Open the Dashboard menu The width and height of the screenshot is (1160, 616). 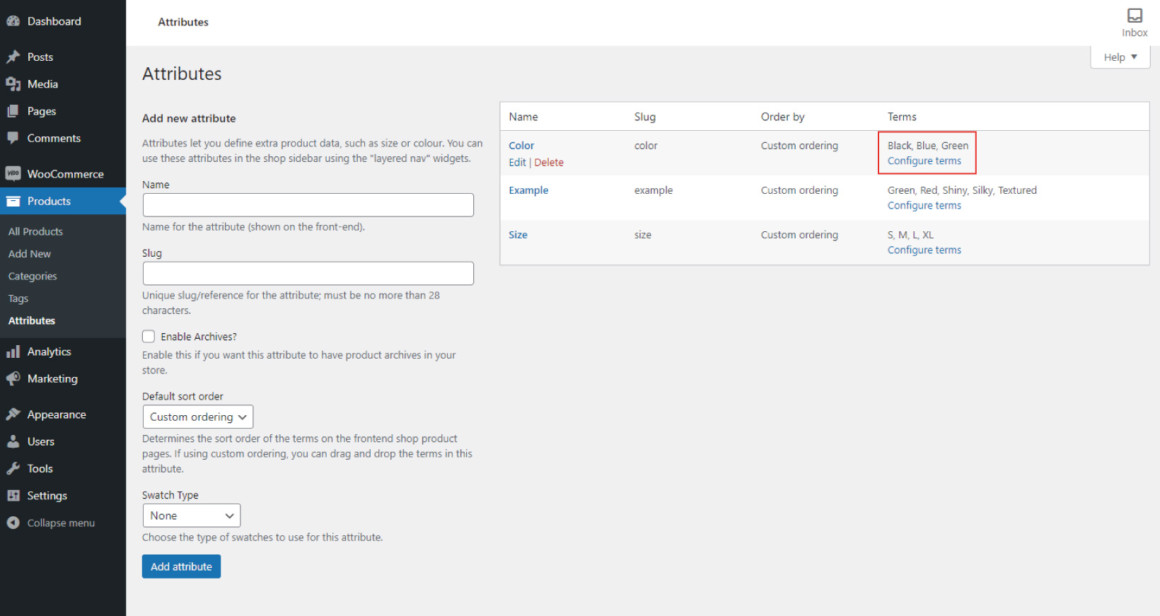click(x=54, y=21)
